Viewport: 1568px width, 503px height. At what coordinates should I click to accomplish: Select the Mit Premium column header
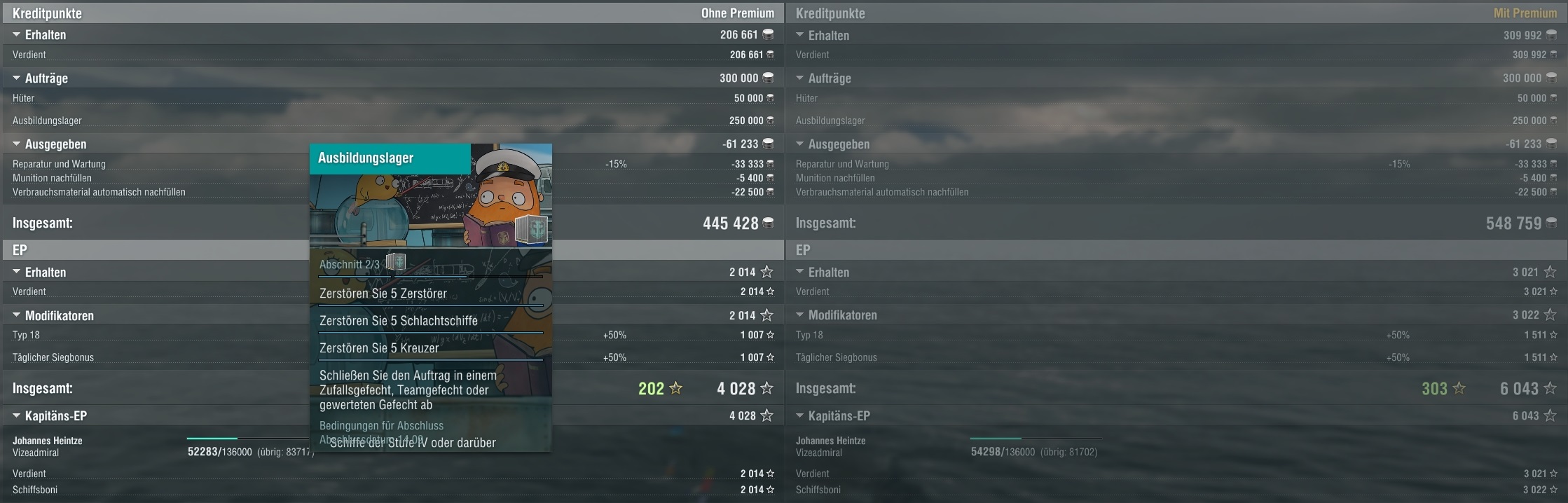[1525, 13]
